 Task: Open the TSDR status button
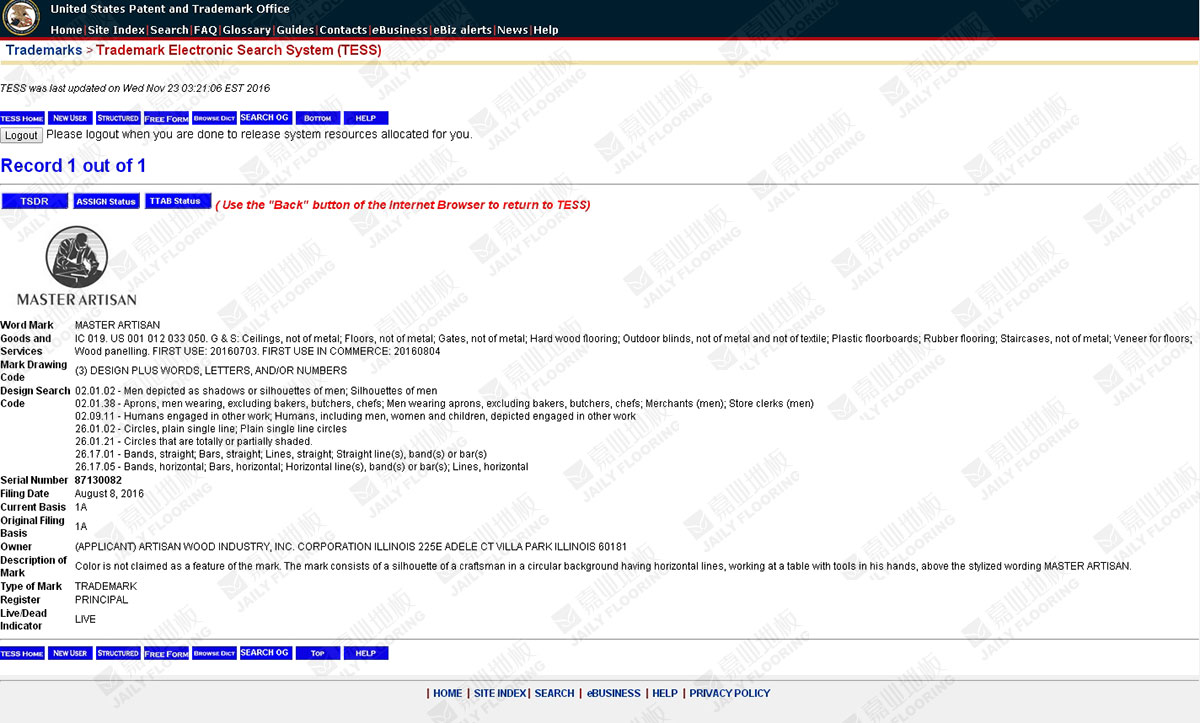click(x=35, y=201)
